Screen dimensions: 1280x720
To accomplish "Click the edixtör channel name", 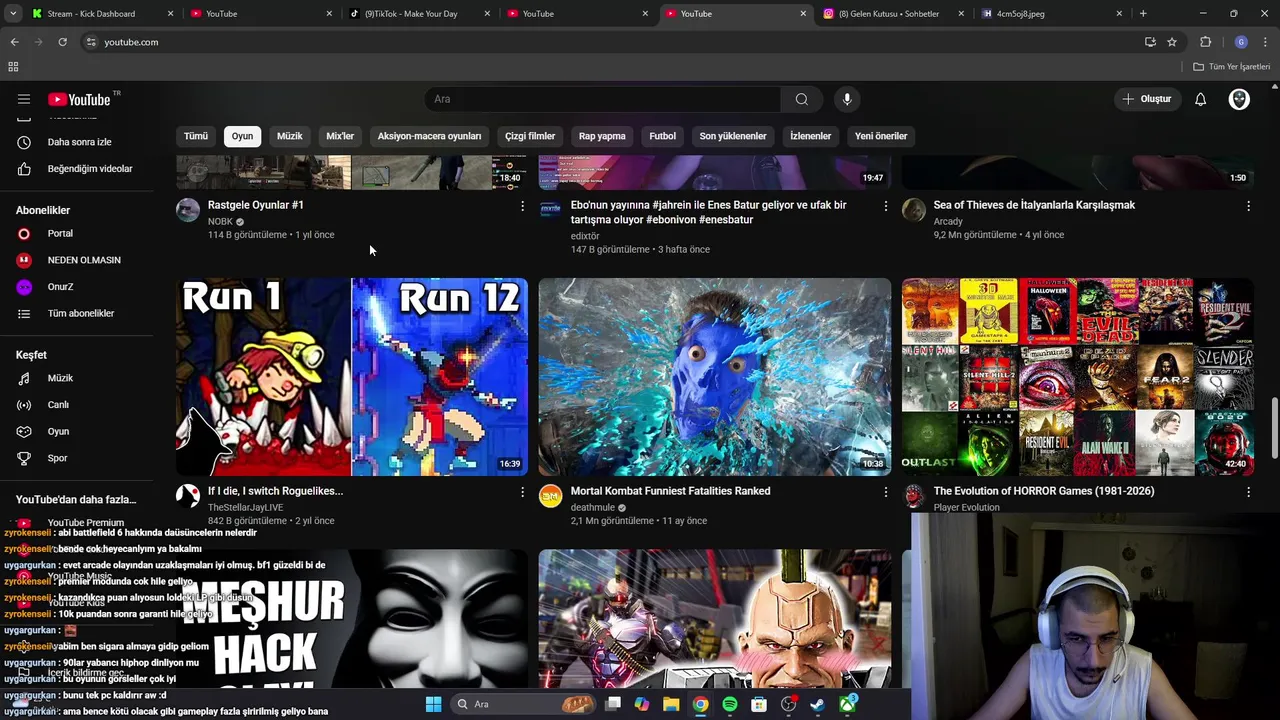I will pyautogui.click(x=585, y=236).
